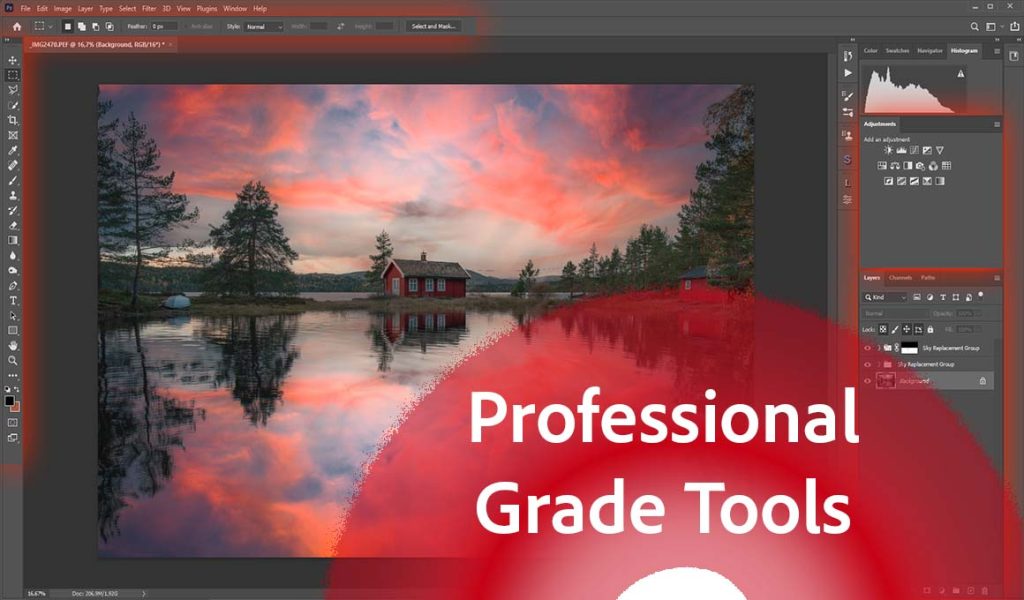This screenshot has height=600, width=1024.
Task: Add a Channel Mixer adjustment
Action: (x=933, y=166)
